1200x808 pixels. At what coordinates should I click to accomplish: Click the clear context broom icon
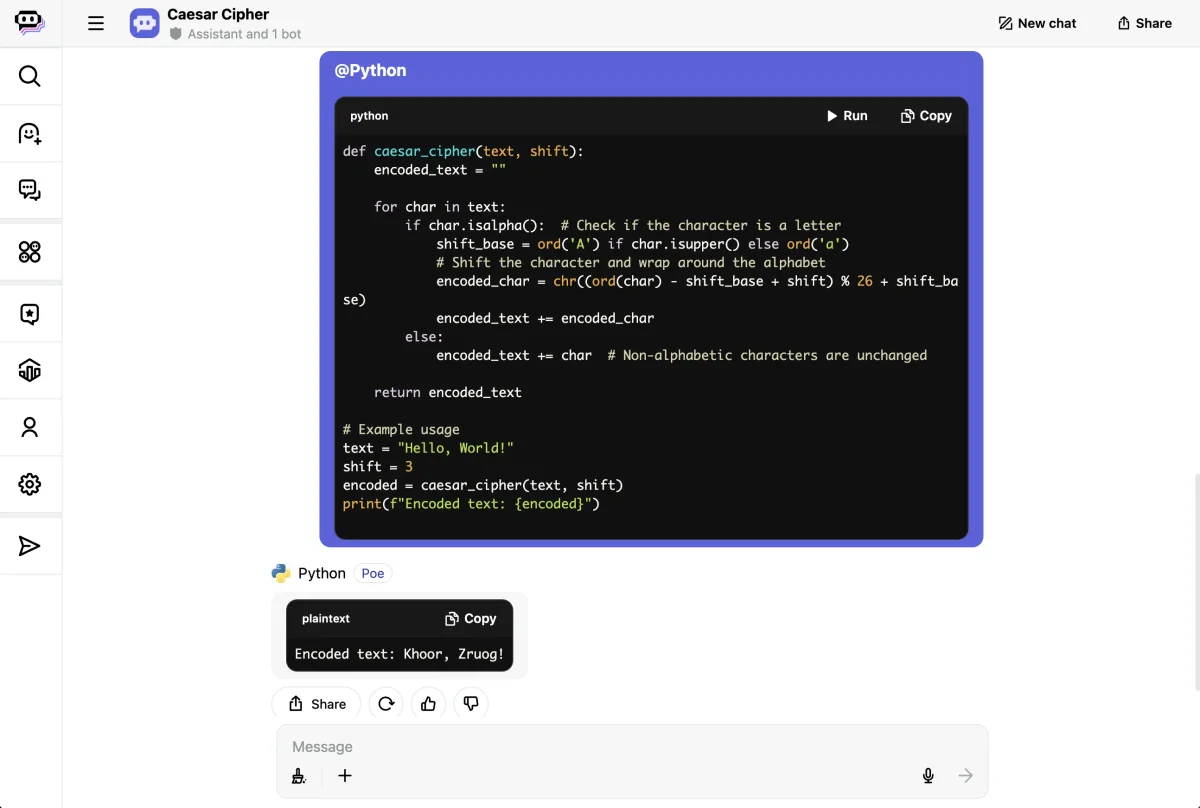pos(298,776)
